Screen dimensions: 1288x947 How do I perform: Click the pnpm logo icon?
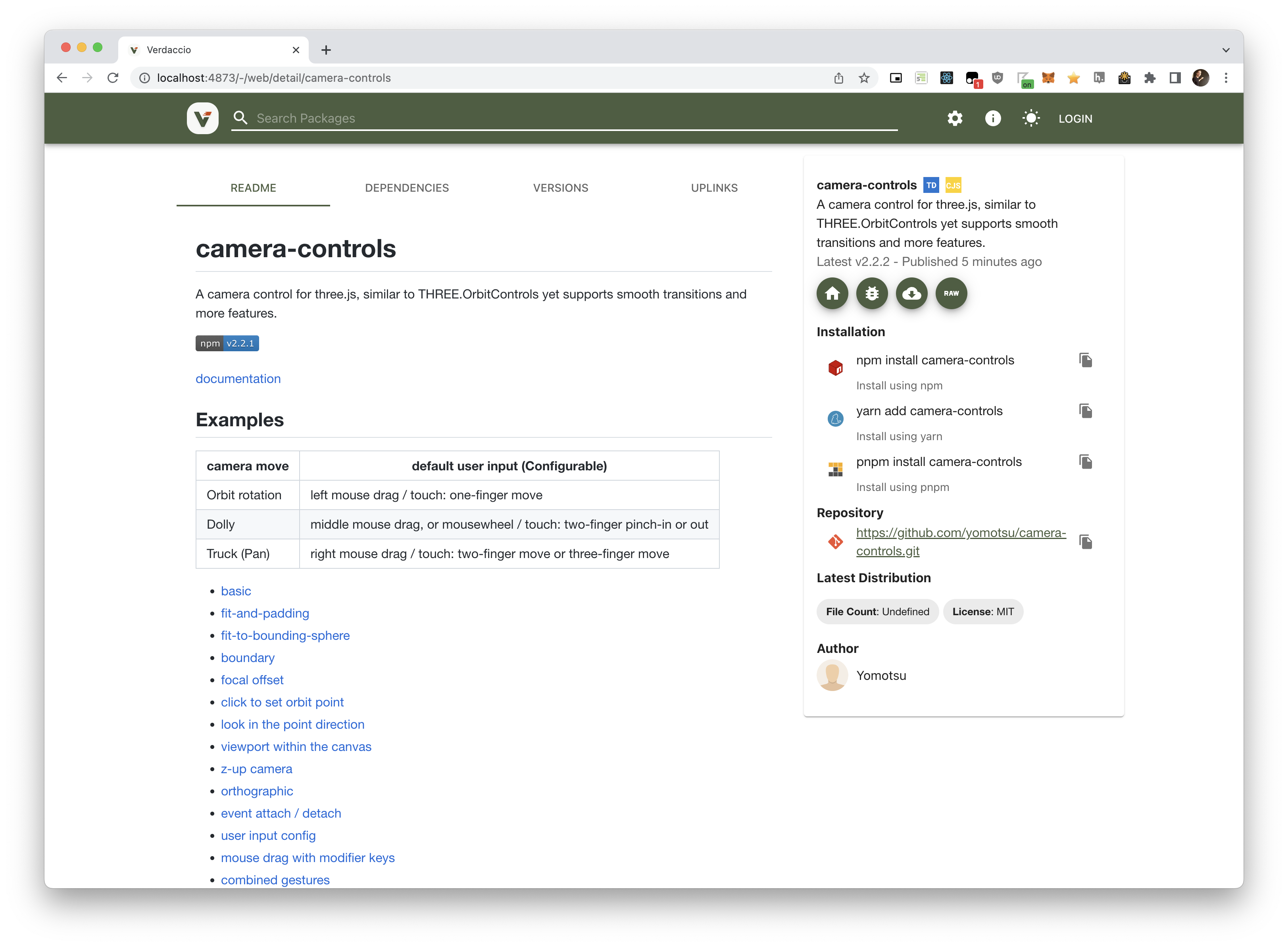pos(835,470)
